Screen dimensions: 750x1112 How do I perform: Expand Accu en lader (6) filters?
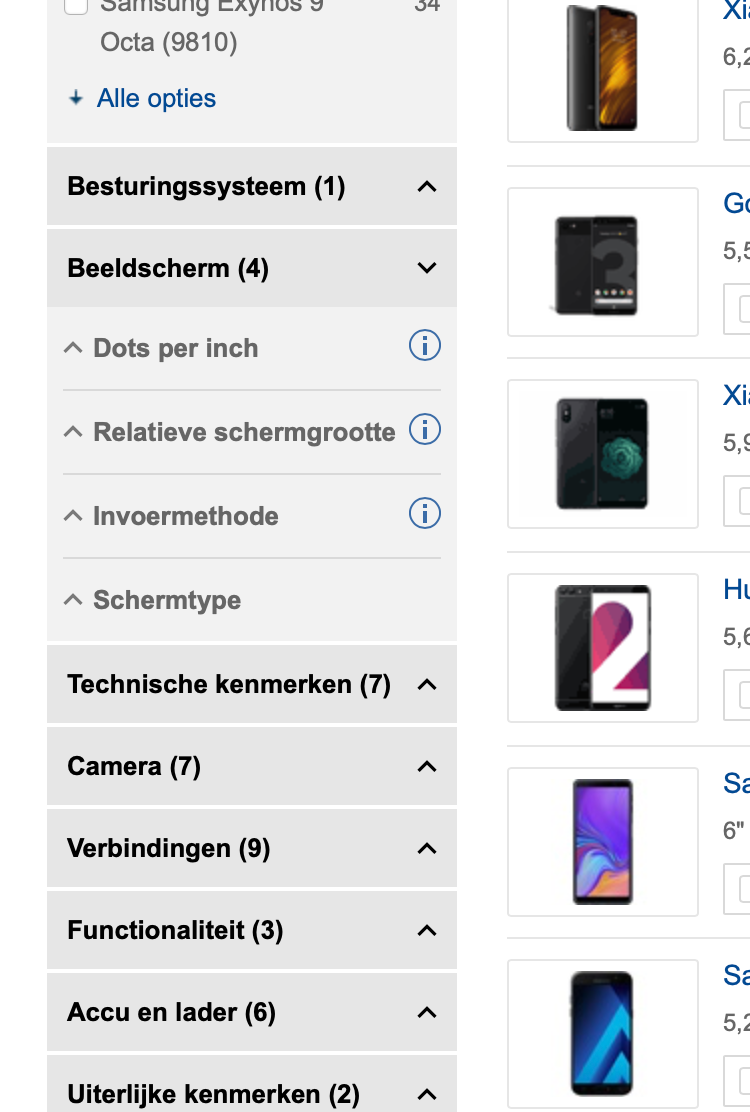point(251,1012)
